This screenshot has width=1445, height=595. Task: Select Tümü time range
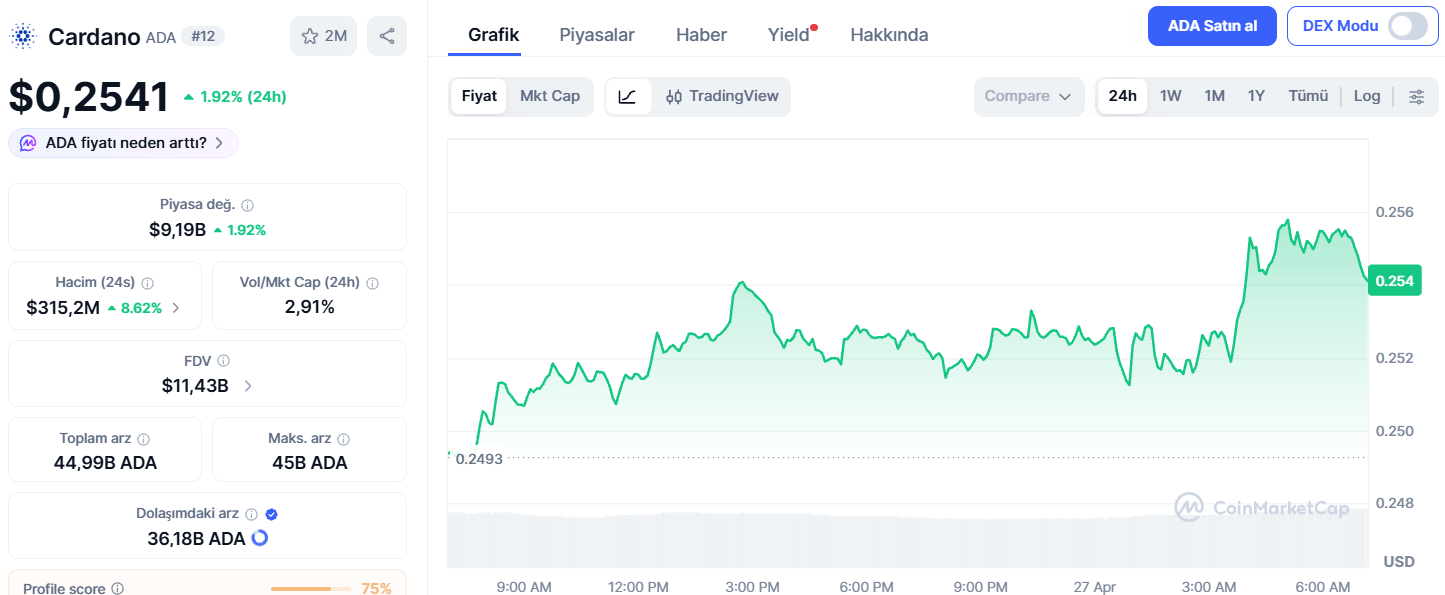point(1308,97)
